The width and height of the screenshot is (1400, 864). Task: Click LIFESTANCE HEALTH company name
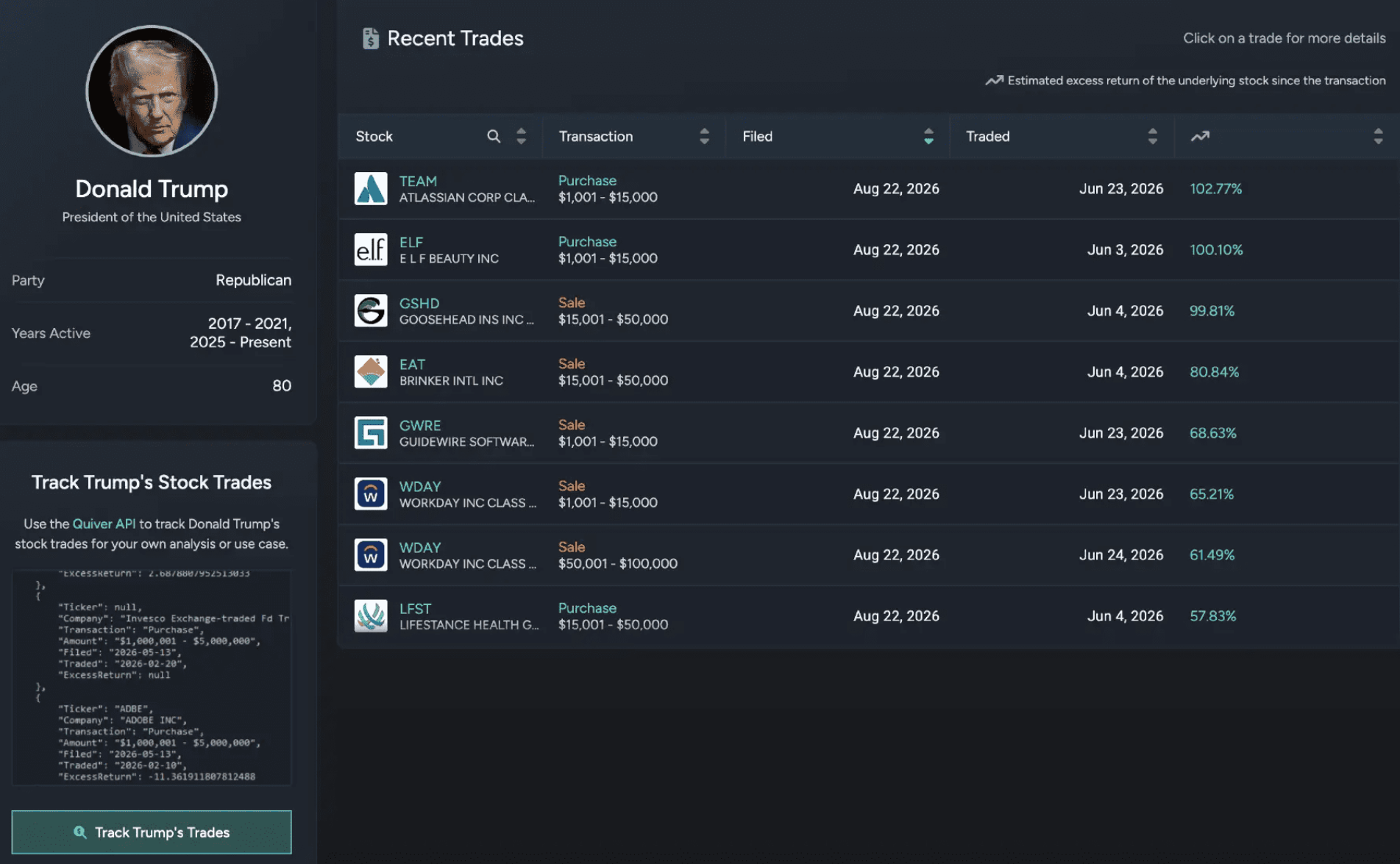[x=469, y=624]
